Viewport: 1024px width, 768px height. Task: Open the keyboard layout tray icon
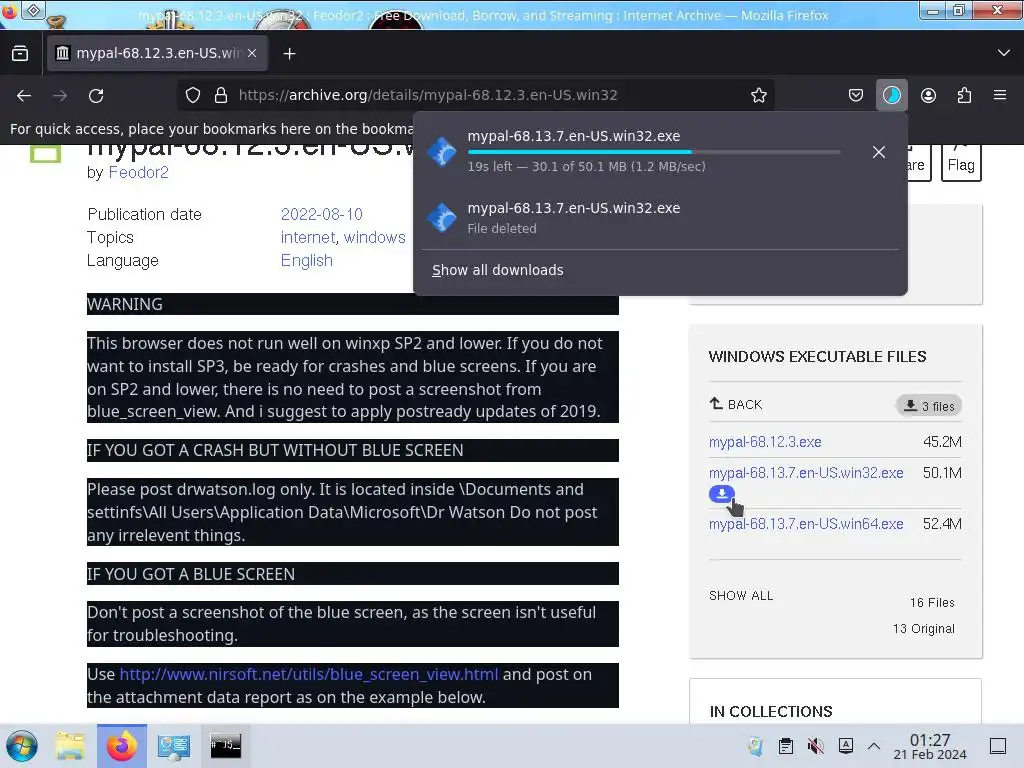846,746
